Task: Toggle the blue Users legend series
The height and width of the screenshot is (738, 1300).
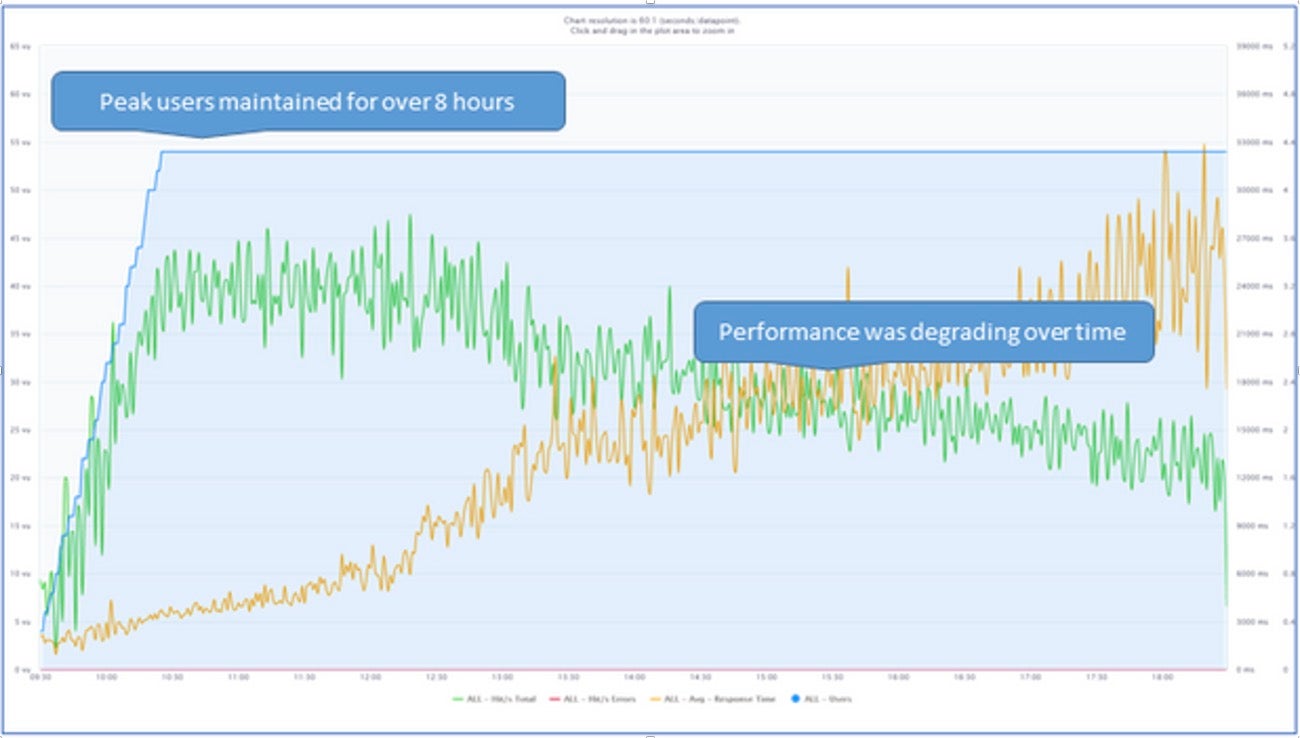Action: point(819,699)
